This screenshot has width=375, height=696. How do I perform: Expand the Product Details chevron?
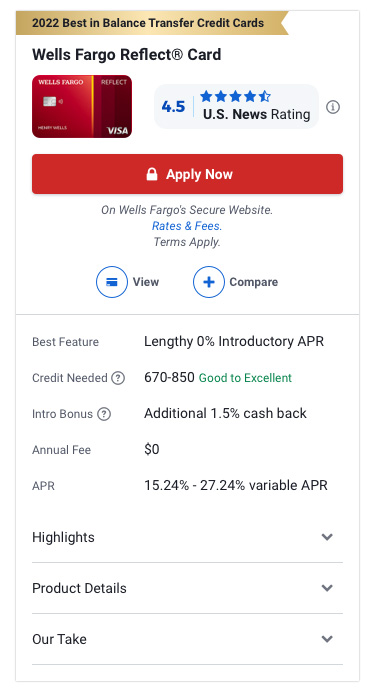(x=327, y=588)
